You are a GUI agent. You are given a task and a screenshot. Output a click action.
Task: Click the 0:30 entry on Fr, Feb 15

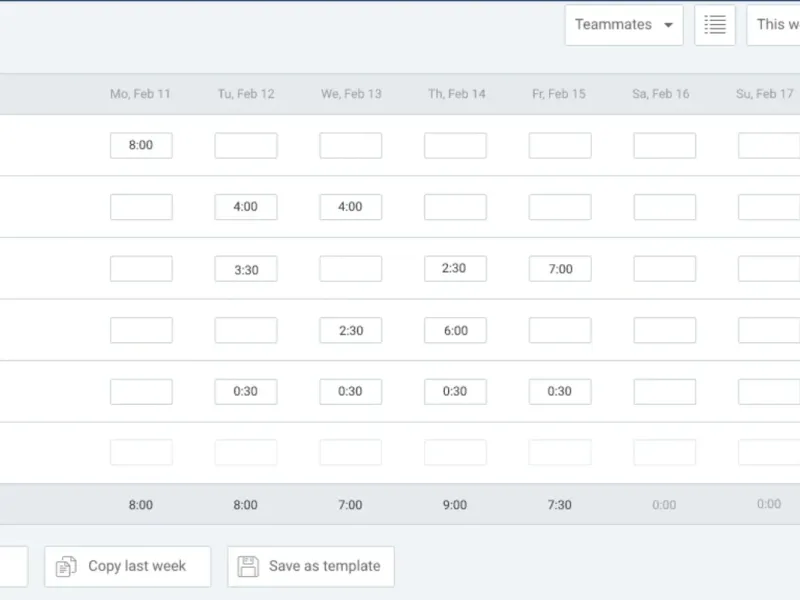(x=560, y=392)
